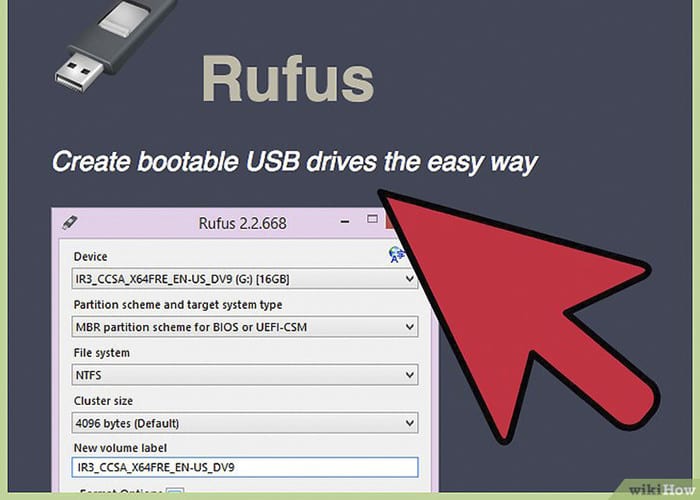This screenshot has height=500, width=700.
Task: Click the 'File system' label
Action: [x=102, y=353]
